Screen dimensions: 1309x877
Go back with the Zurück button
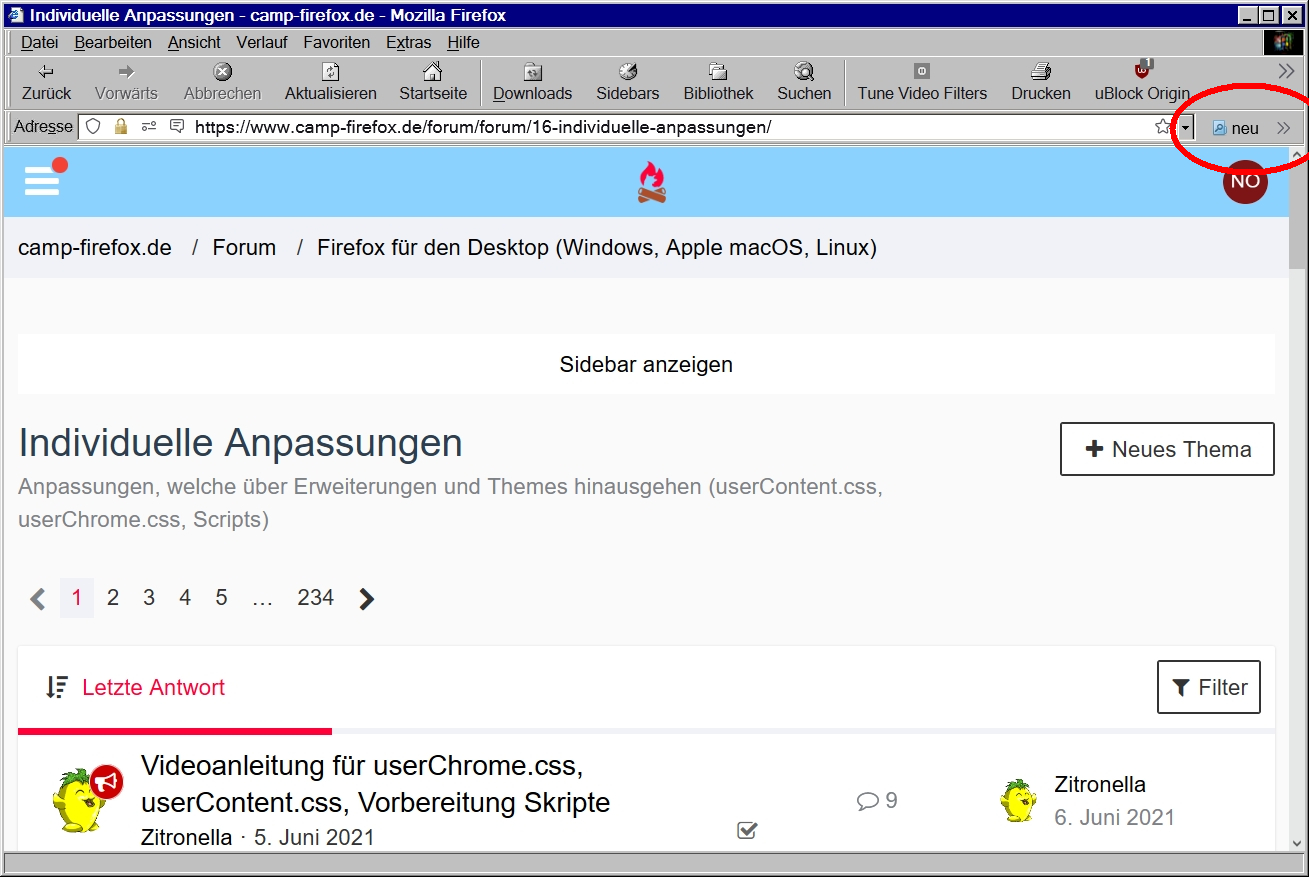tap(46, 81)
